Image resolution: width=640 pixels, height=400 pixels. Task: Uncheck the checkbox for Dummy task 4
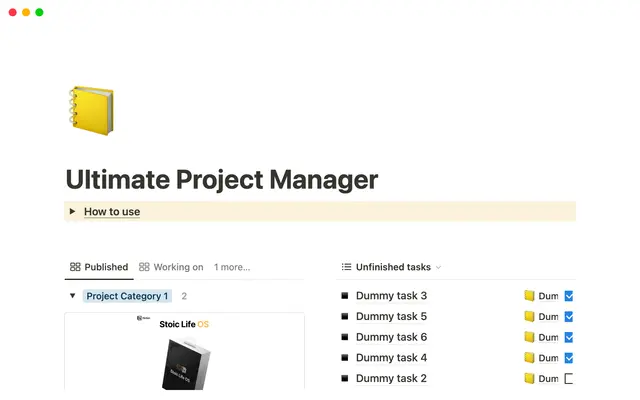(569, 358)
